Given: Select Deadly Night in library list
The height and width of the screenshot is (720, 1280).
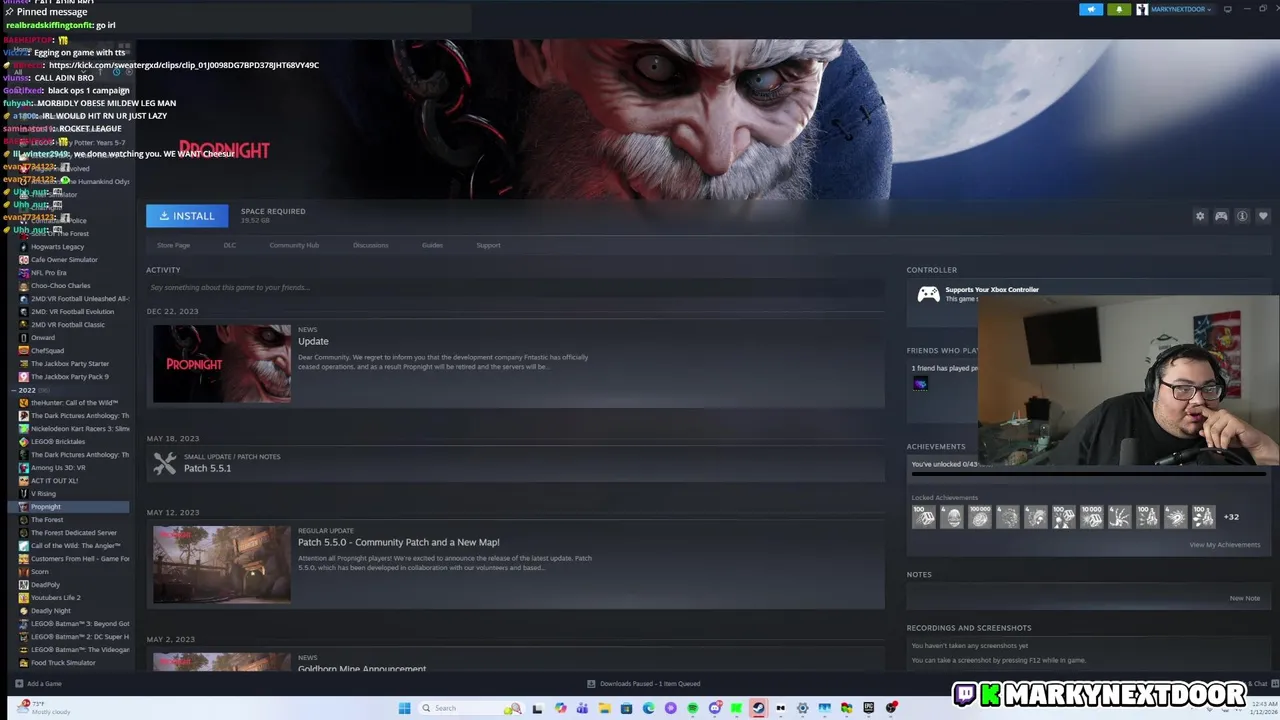Looking at the screenshot, I should 50,610.
